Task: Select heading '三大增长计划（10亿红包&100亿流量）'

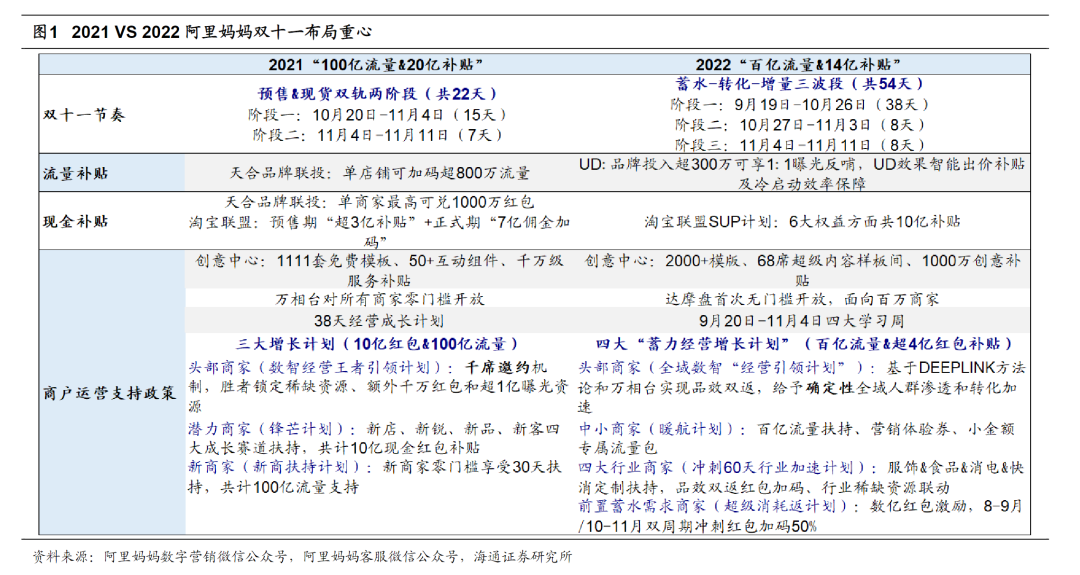Action: pyautogui.click(x=377, y=344)
